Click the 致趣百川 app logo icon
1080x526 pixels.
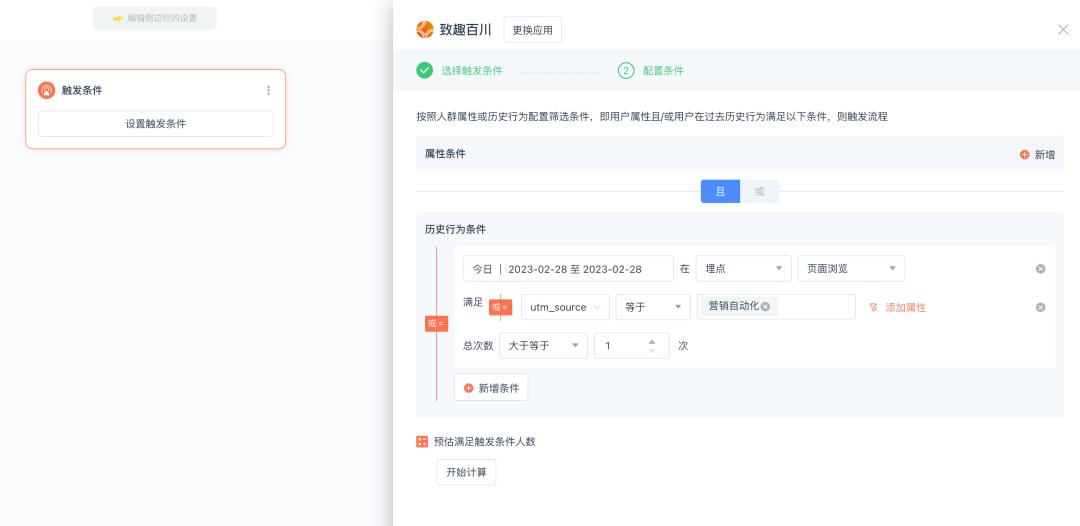(x=424, y=30)
